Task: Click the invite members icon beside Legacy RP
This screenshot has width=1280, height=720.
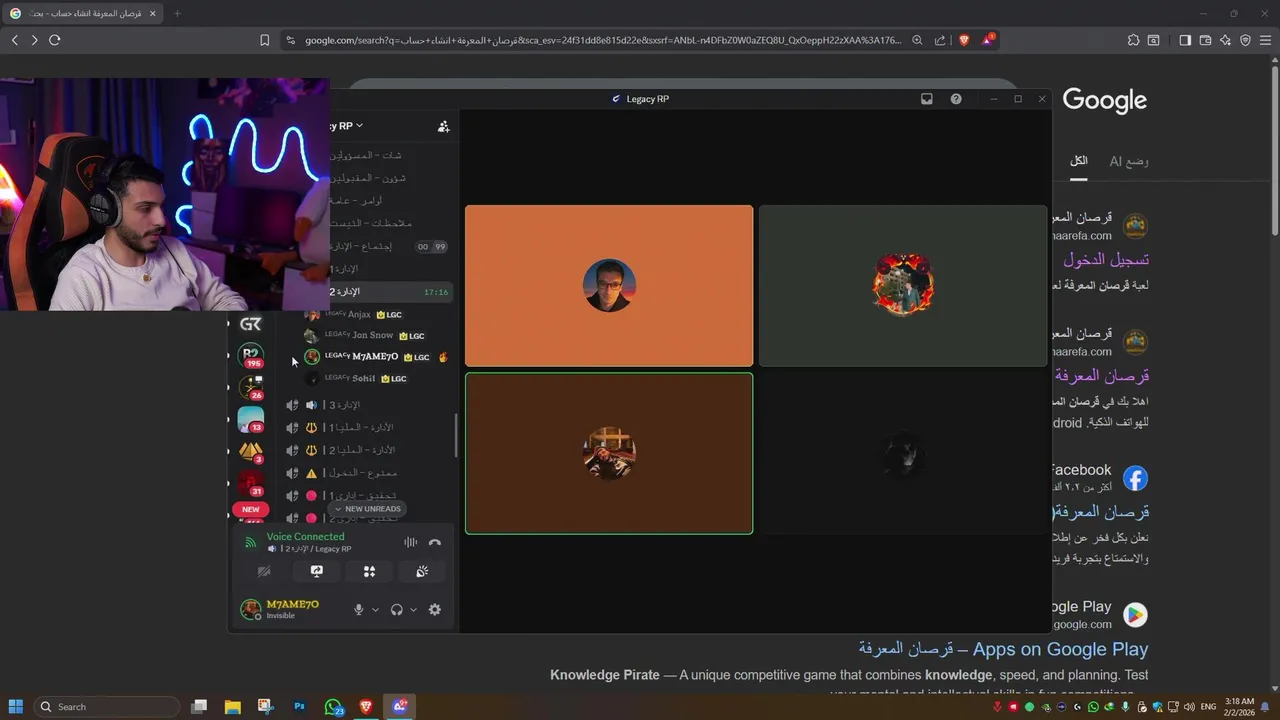Action: 443,126
